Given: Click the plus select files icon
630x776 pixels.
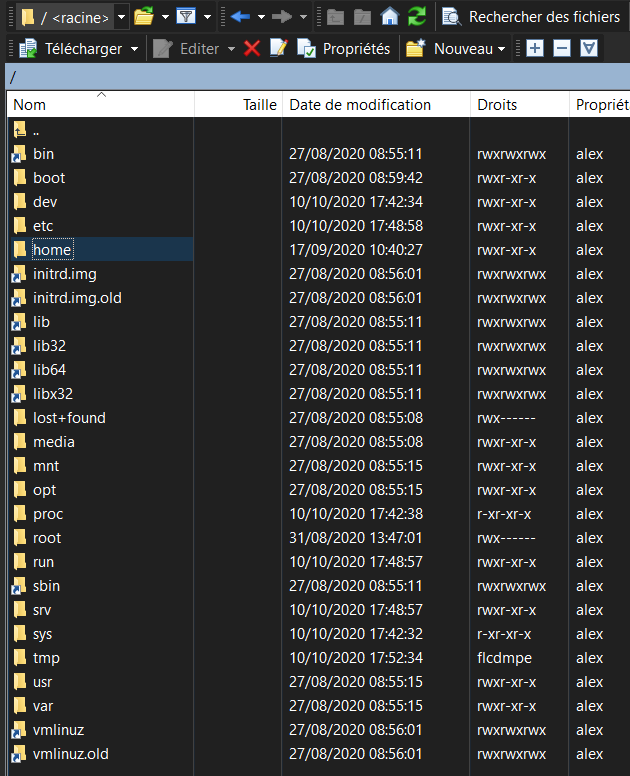Looking at the screenshot, I should pos(535,48).
